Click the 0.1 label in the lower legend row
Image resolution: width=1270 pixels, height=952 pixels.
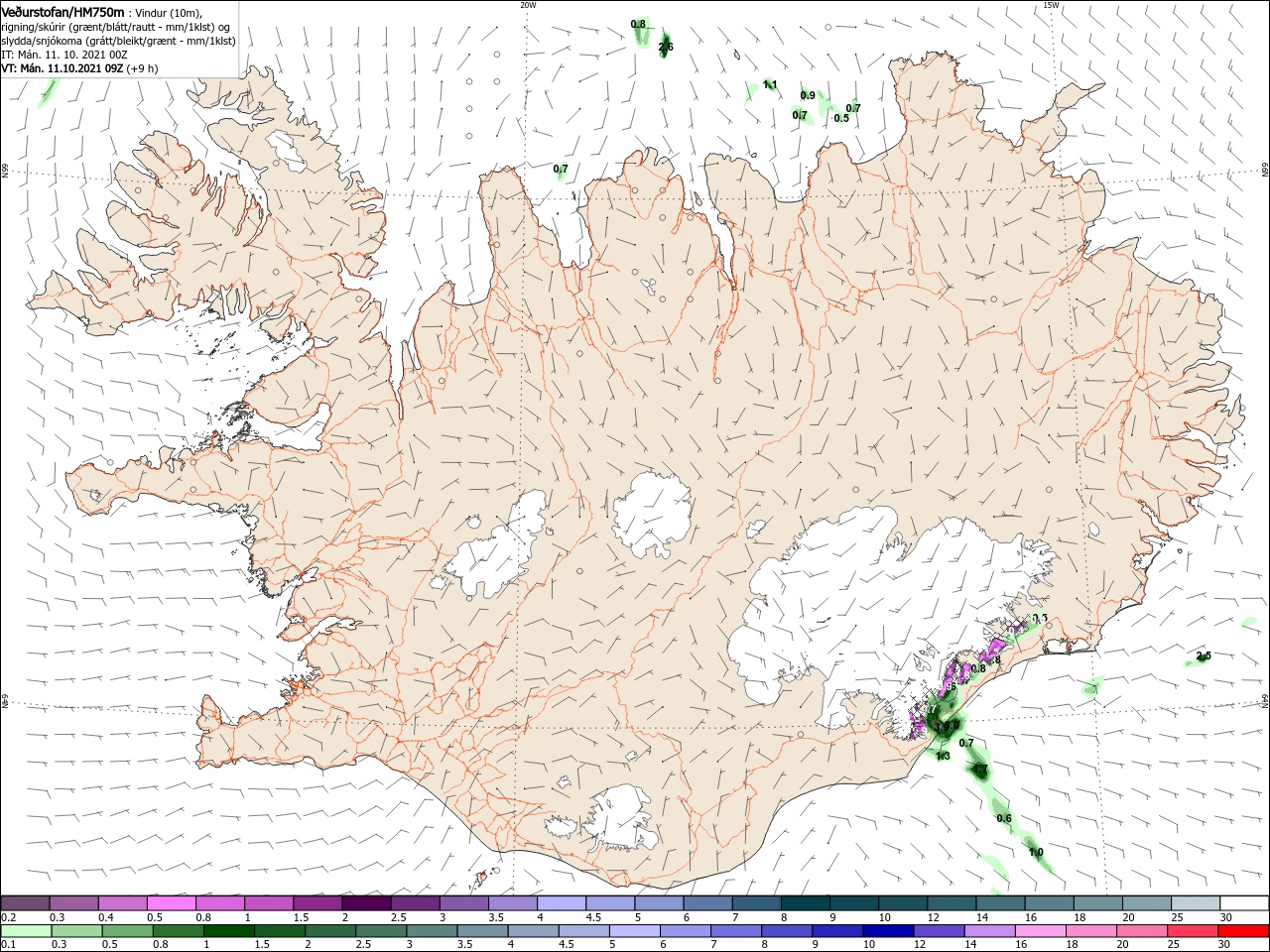tap(8, 944)
